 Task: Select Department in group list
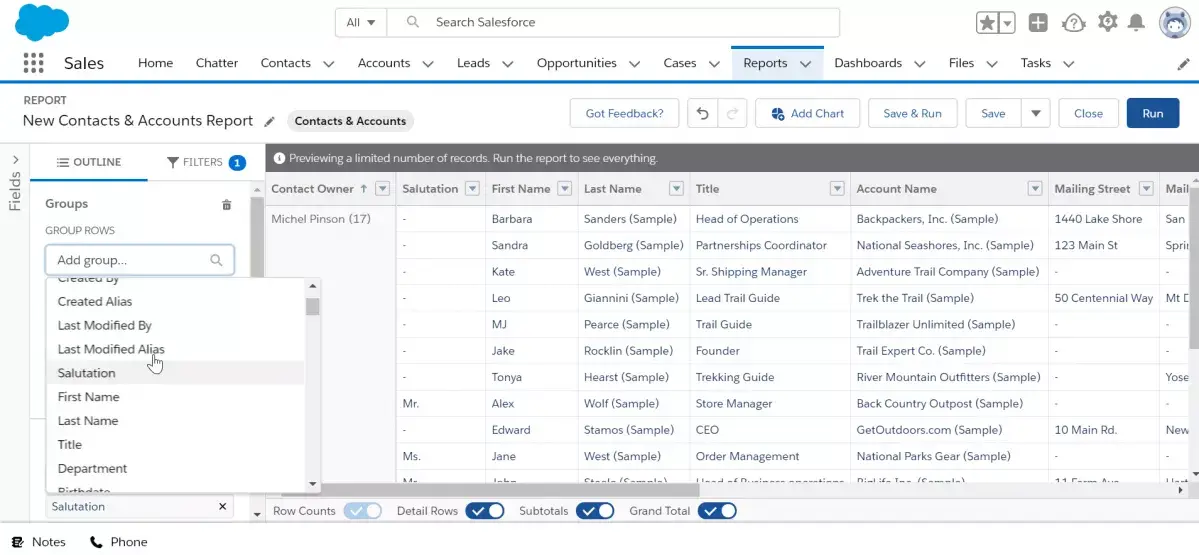[x=175, y=469]
